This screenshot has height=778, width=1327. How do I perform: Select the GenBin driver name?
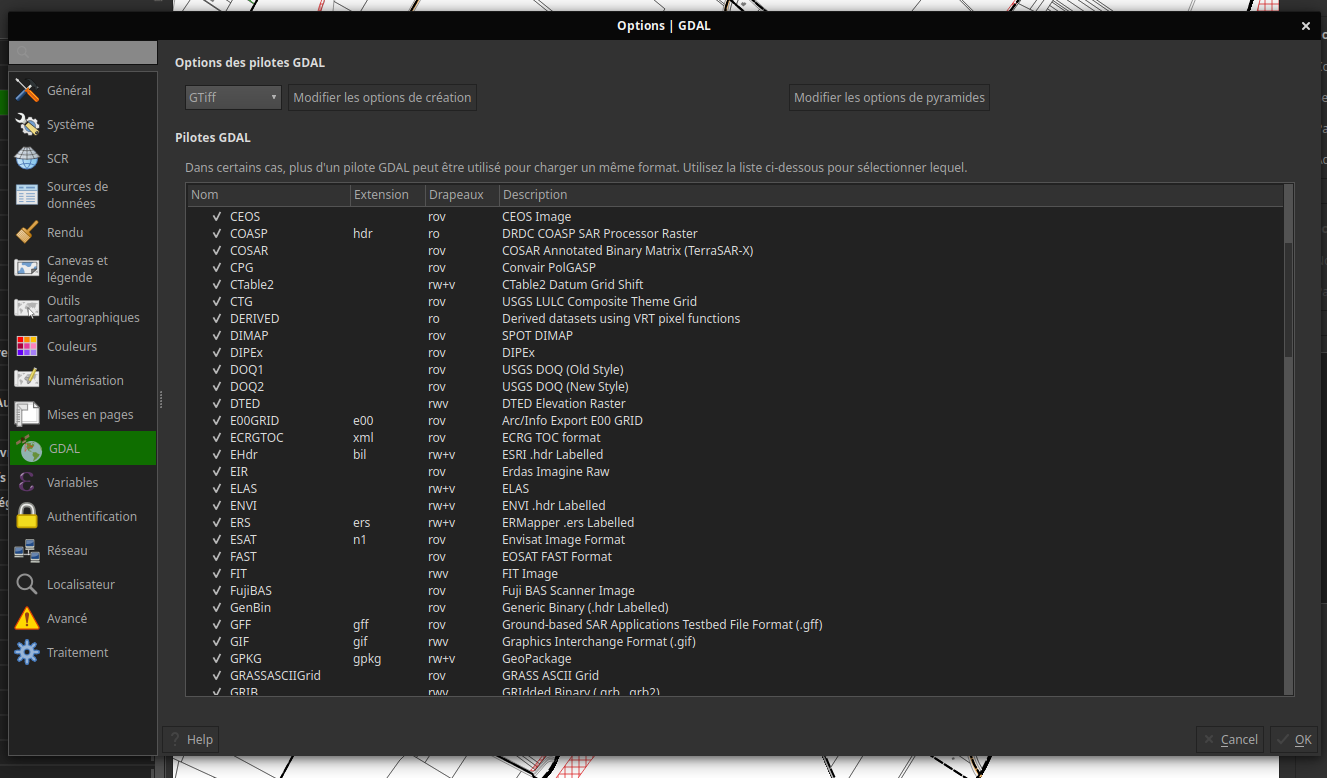[250, 607]
